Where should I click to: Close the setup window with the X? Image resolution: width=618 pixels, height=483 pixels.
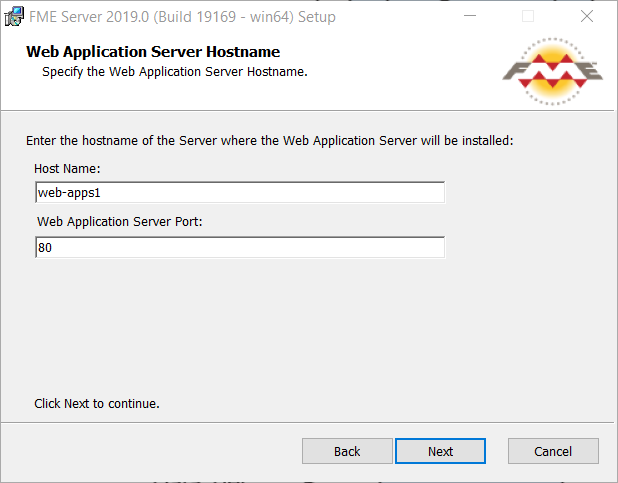587,17
